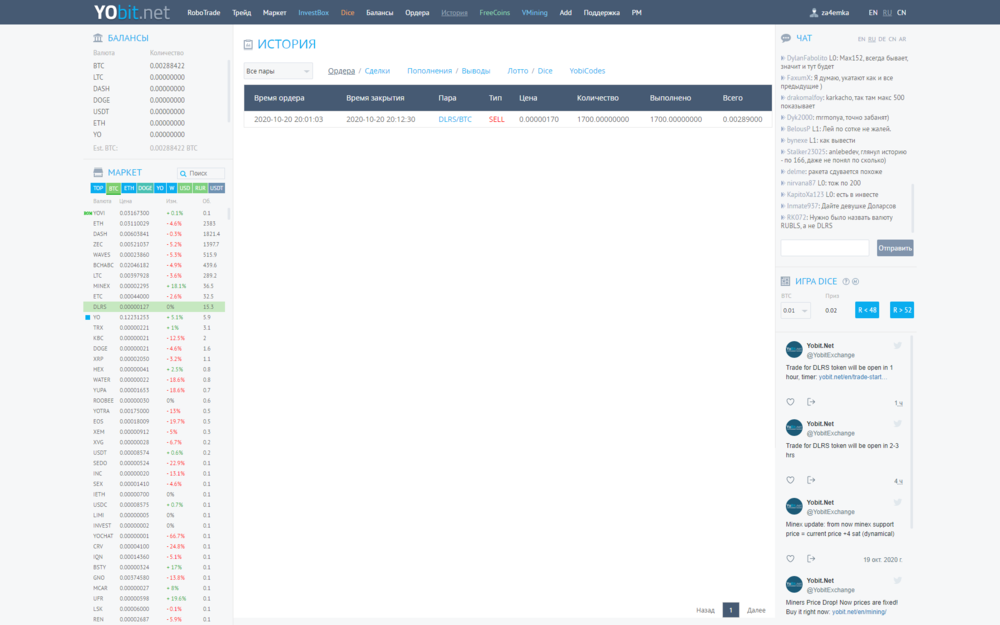Click Yobit.Net avatar on the 'open in 1 hour' tweet

[x=794, y=350]
